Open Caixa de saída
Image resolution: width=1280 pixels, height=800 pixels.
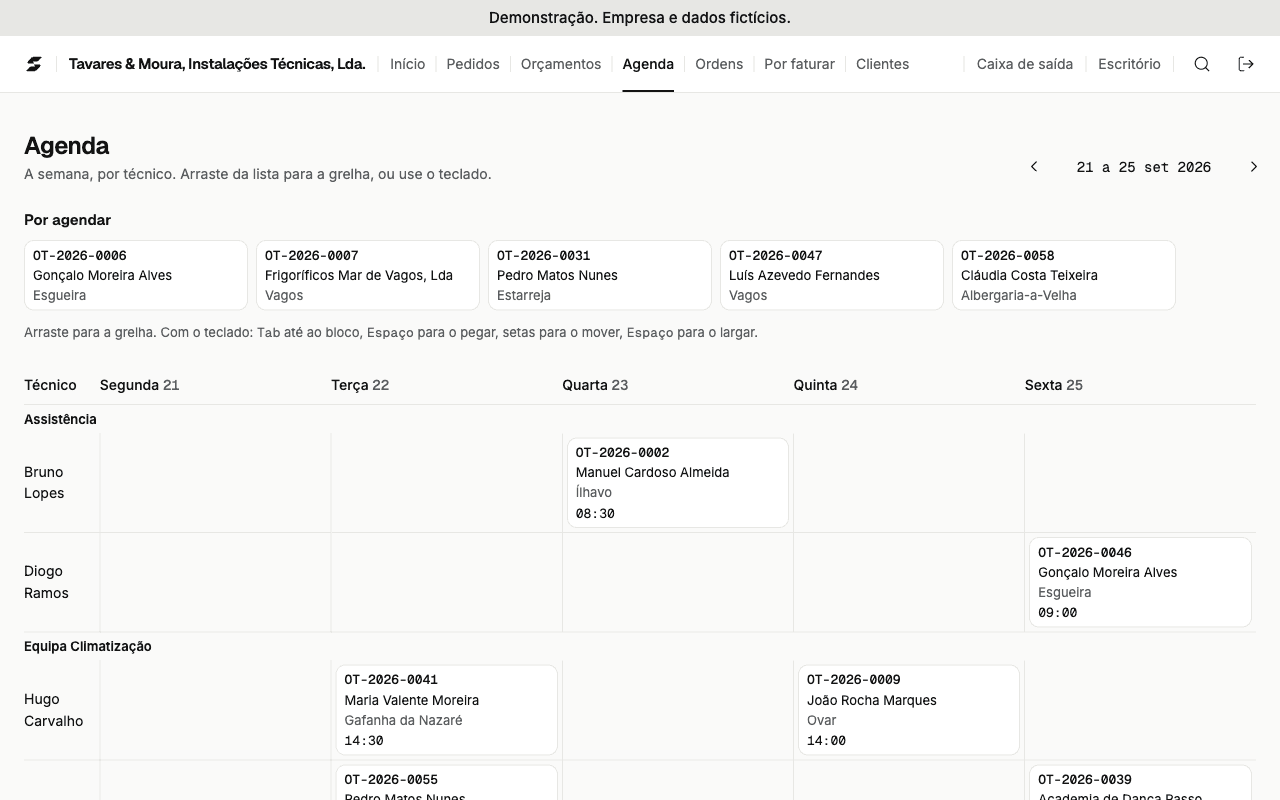point(1025,64)
